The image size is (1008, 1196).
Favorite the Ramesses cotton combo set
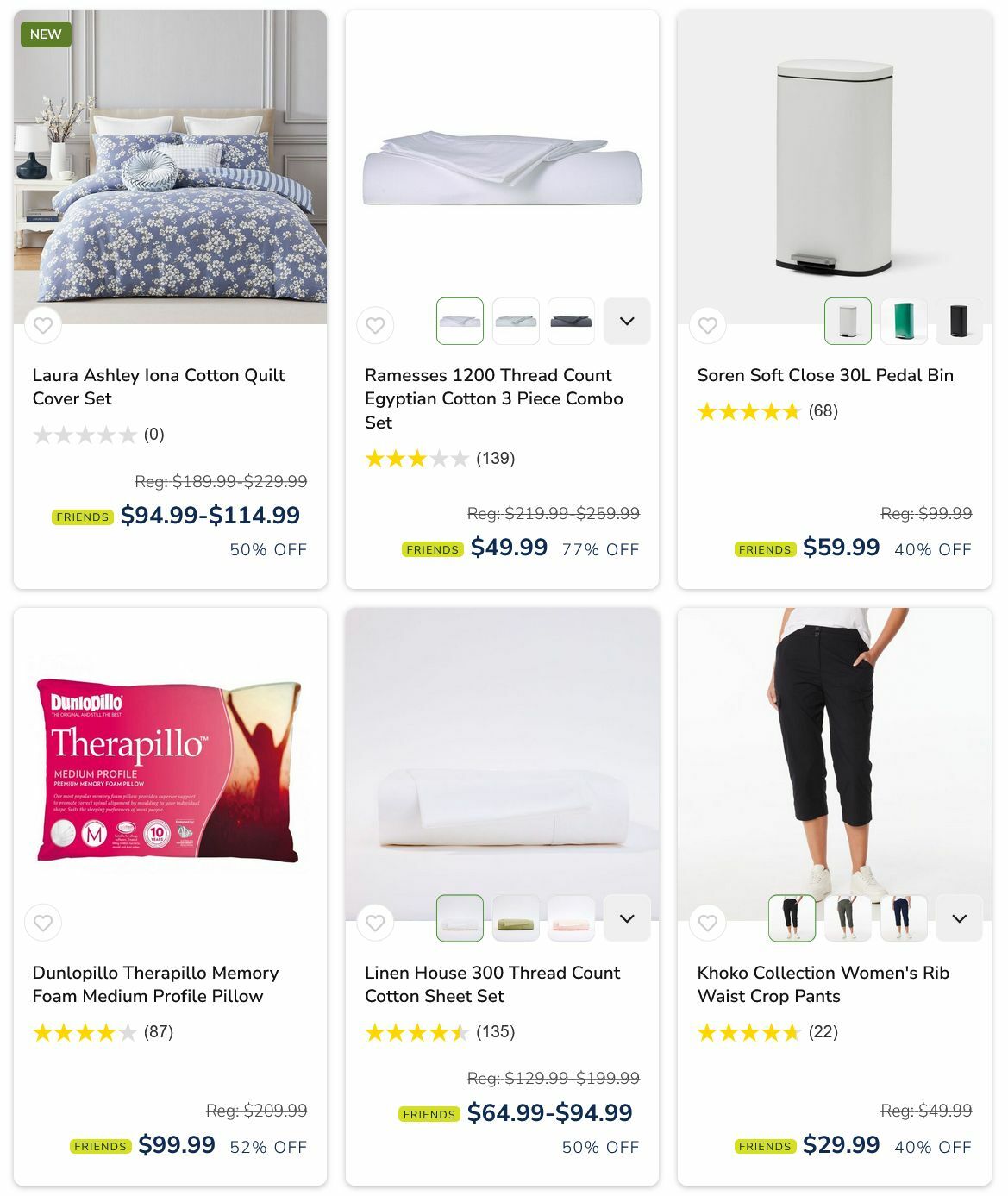375,326
